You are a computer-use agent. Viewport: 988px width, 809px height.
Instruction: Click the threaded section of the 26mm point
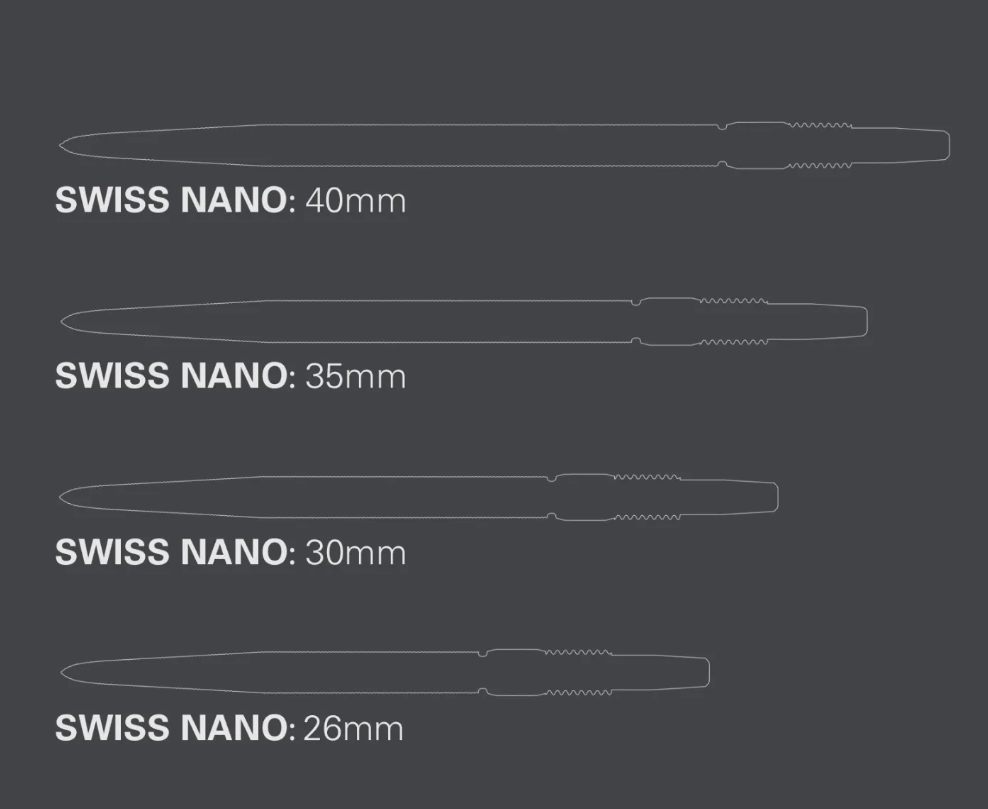pyautogui.click(x=578, y=672)
